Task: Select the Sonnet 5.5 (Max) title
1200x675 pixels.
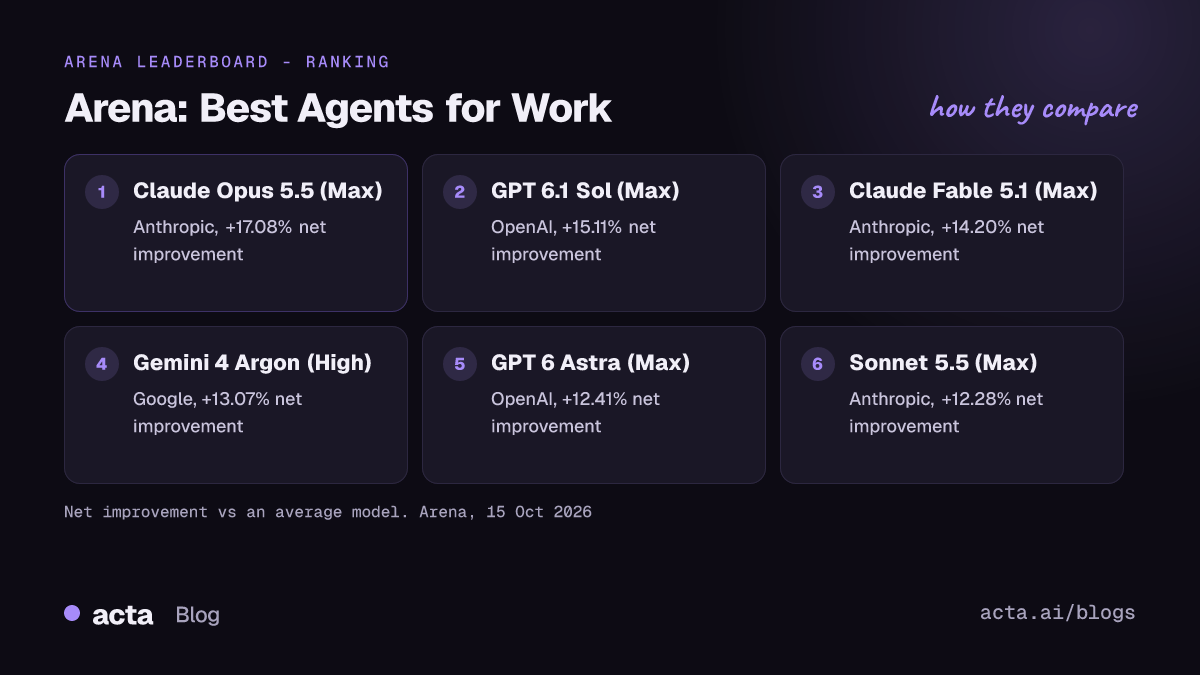Action: 943,363
